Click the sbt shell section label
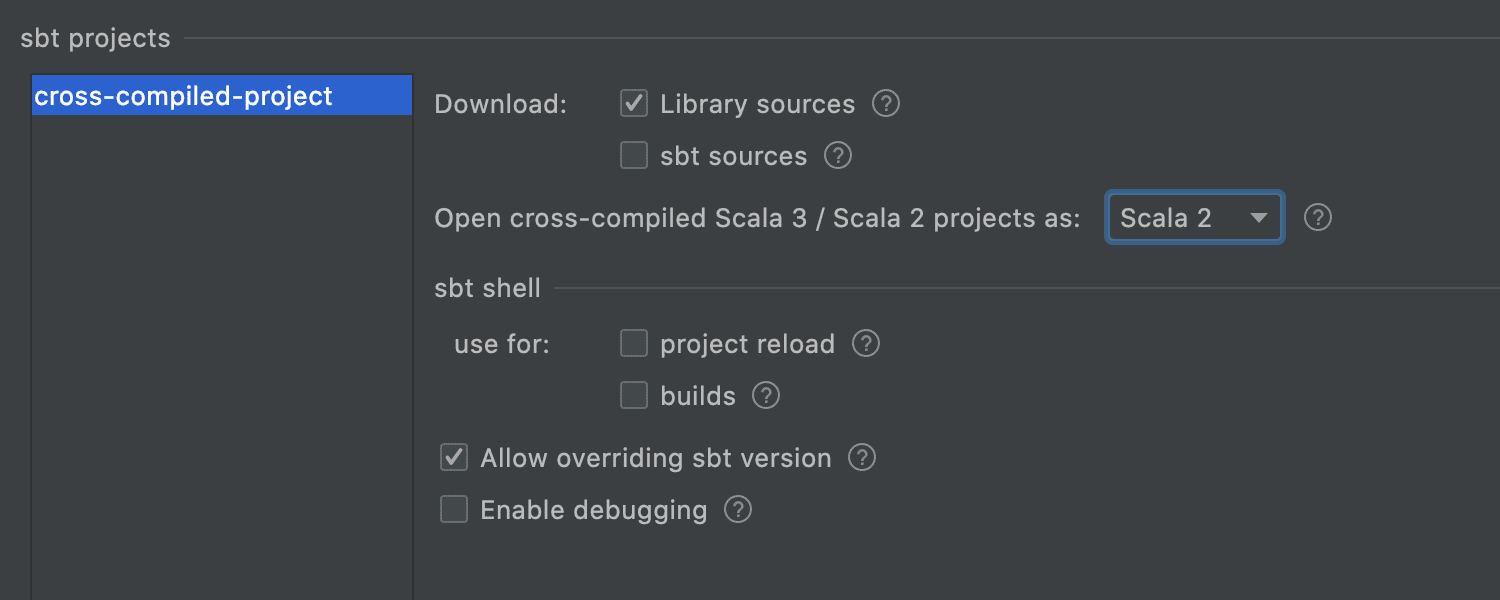The height and width of the screenshot is (600, 1500). tap(487, 288)
